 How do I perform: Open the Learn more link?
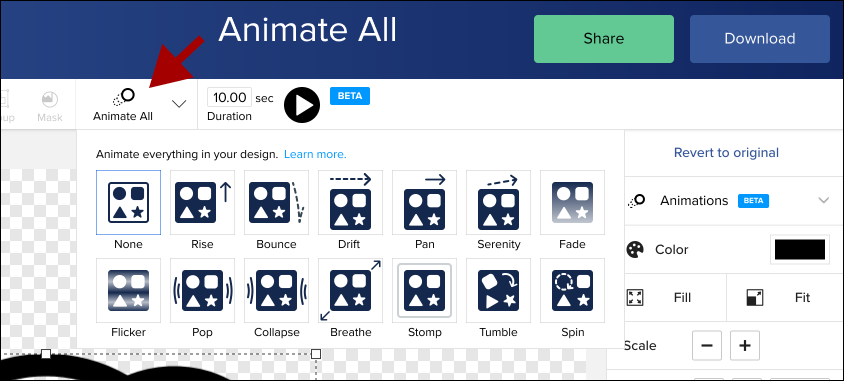[x=315, y=154]
